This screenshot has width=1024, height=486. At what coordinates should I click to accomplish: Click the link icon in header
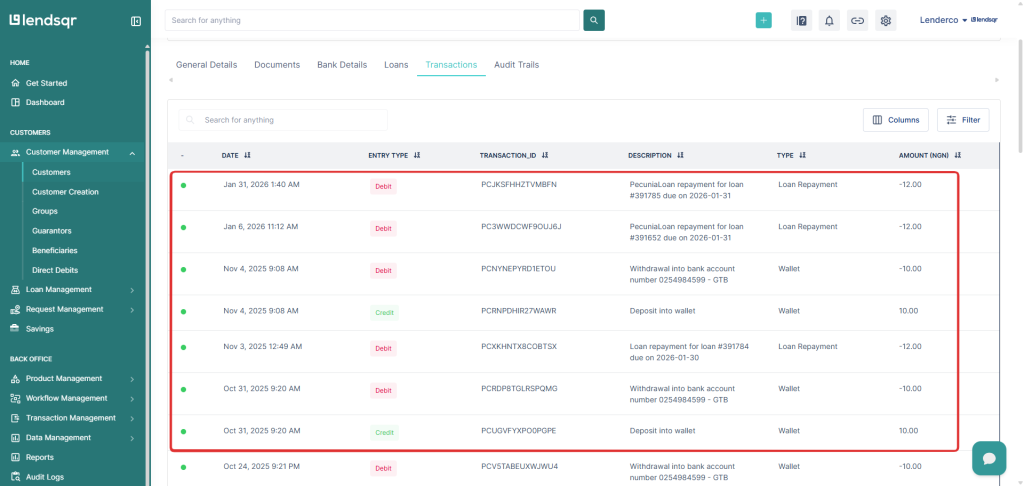(x=857, y=20)
